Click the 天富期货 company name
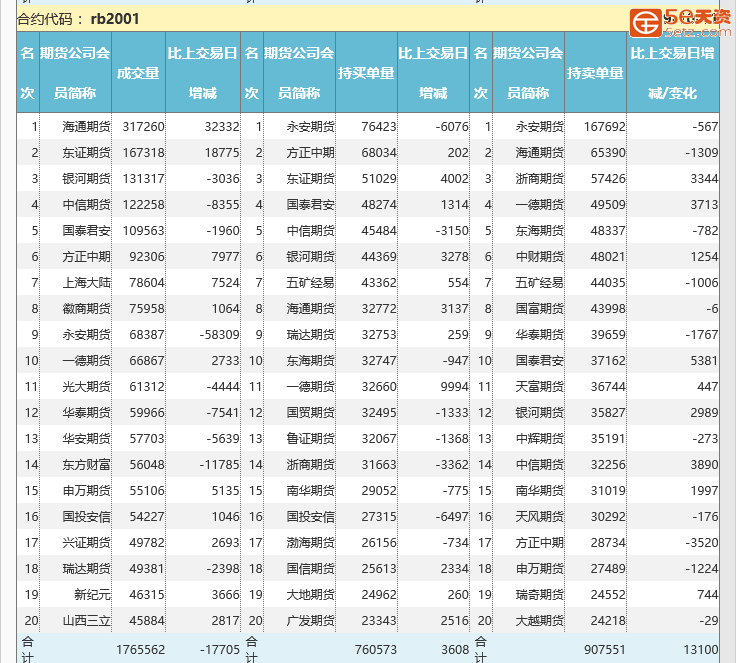The width and height of the screenshot is (737, 663). [x=540, y=387]
